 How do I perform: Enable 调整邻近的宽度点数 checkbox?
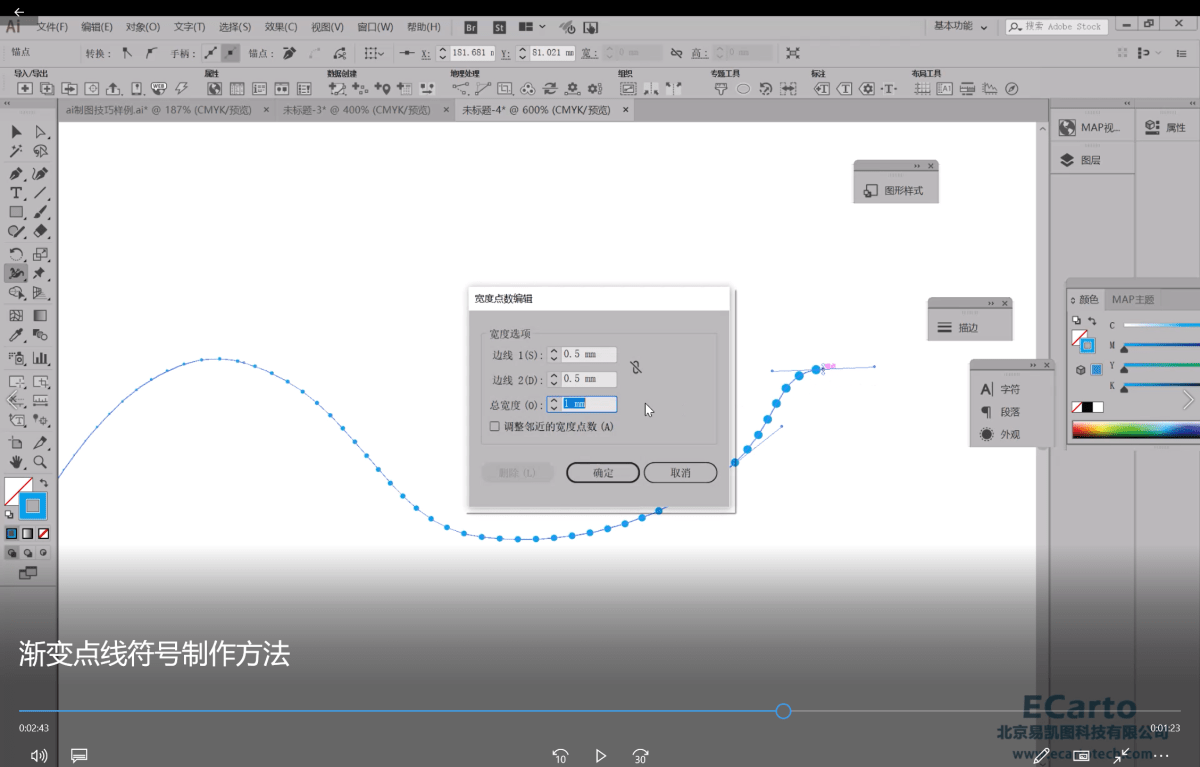click(494, 426)
